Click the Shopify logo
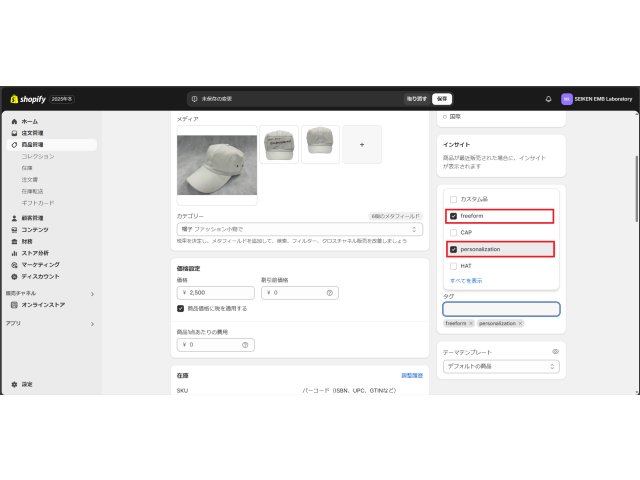Viewport: 640px width, 480px height. coord(28,99)
